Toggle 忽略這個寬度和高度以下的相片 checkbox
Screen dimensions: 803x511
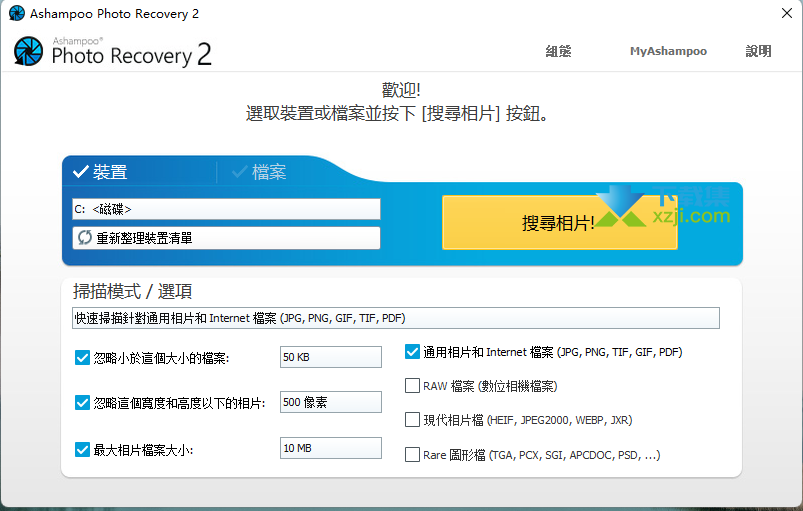(x=82, y=402)
